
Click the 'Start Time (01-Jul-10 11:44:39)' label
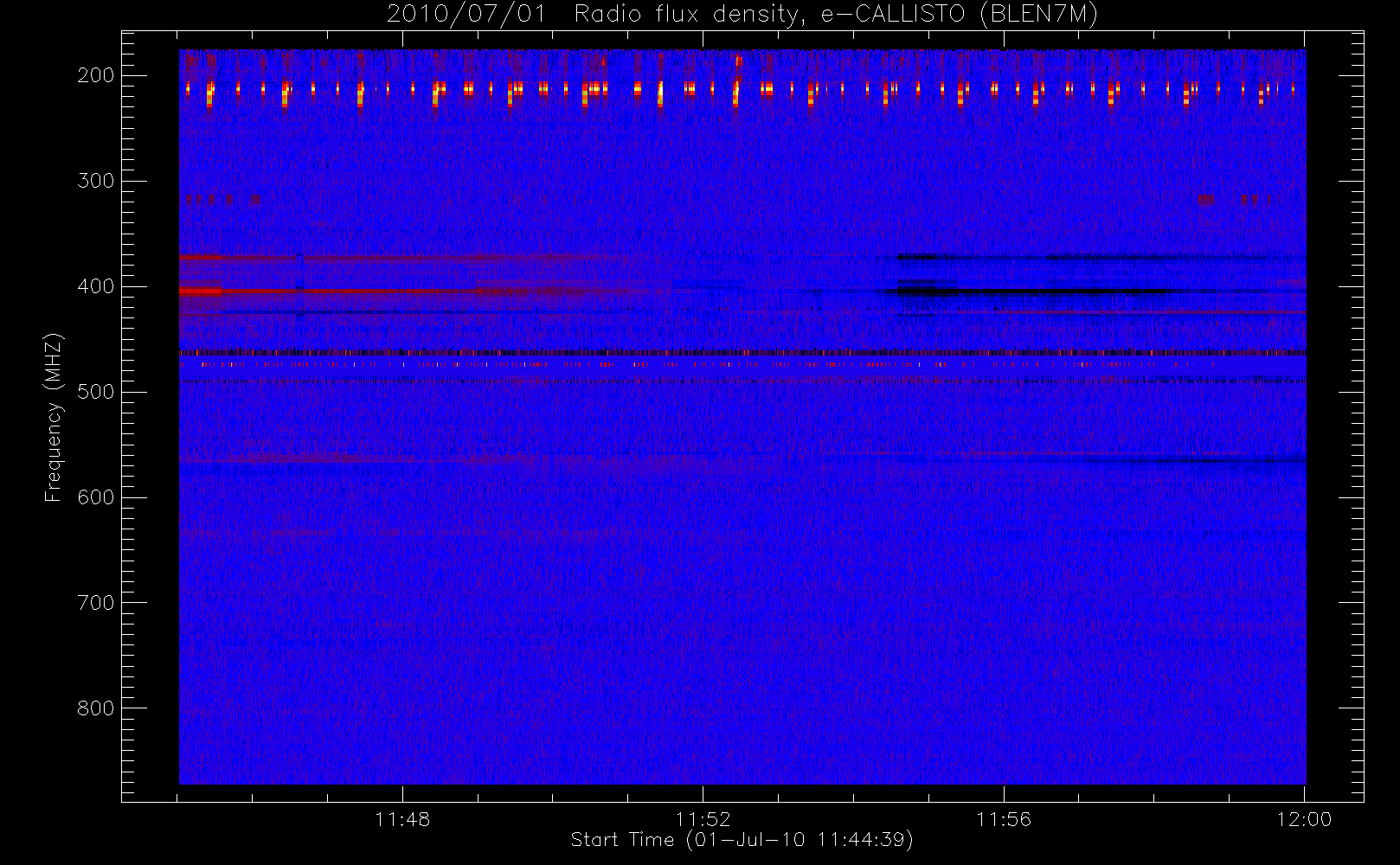pos(742,840)
